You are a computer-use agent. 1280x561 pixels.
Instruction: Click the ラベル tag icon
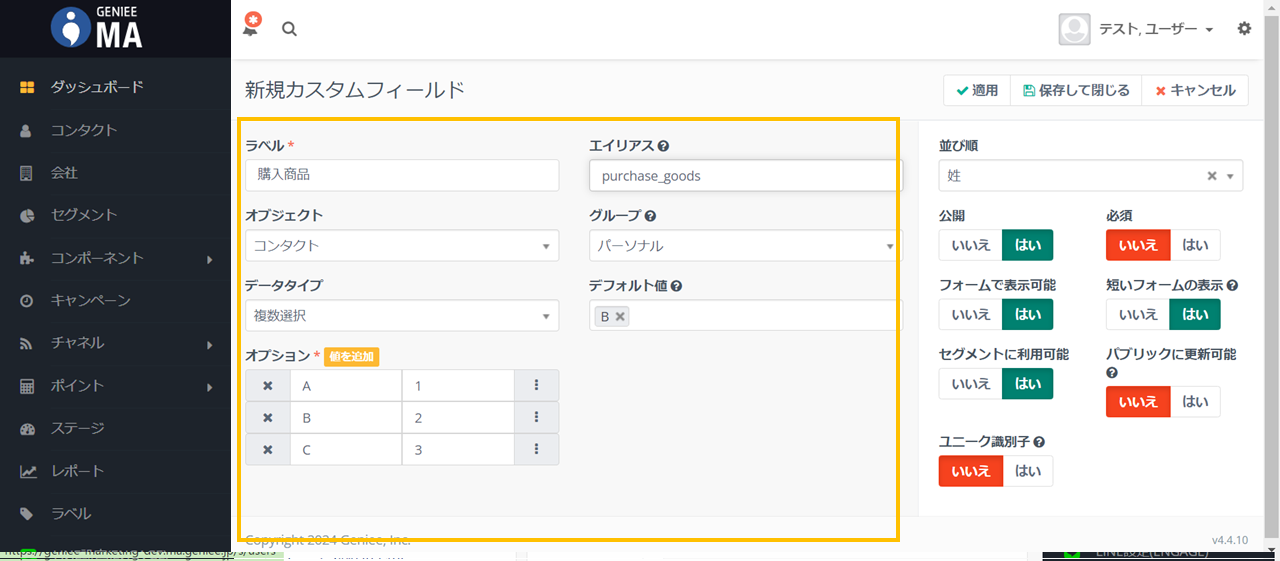(x=27, y=514)
